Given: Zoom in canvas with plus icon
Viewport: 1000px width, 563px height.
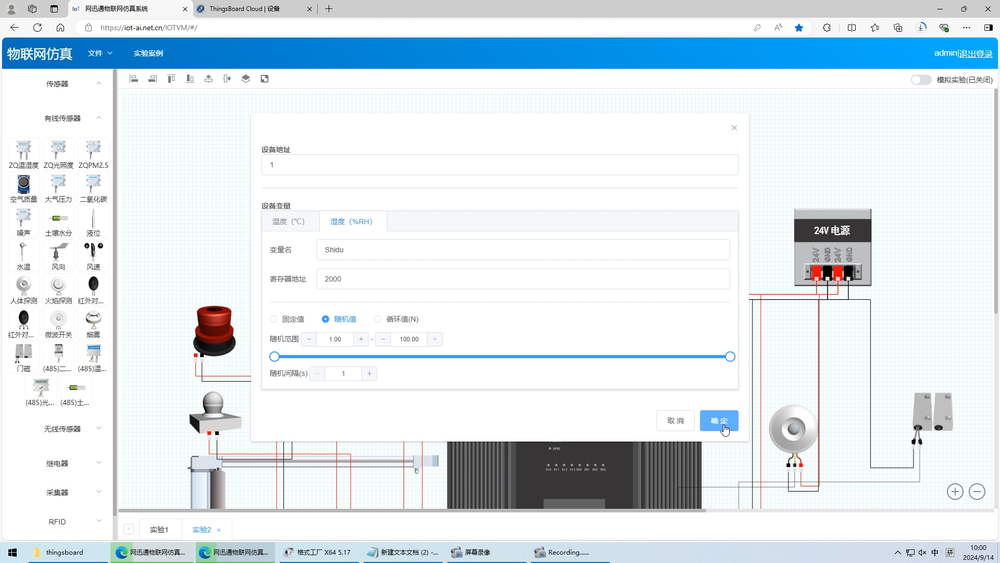Looking at the screenshot, I should point(955,491).
